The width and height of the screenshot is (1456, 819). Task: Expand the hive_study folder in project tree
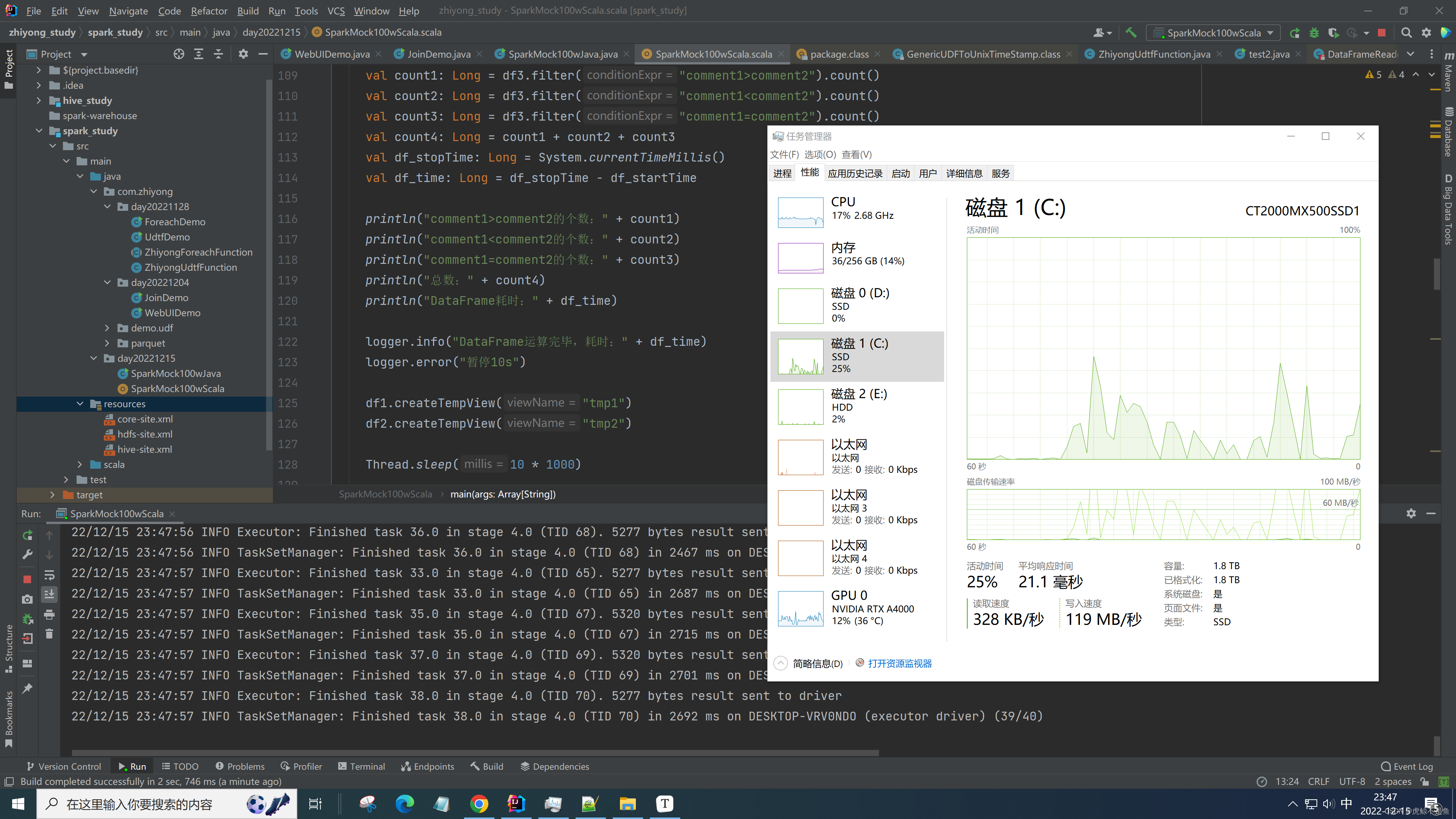pos(38,100)
